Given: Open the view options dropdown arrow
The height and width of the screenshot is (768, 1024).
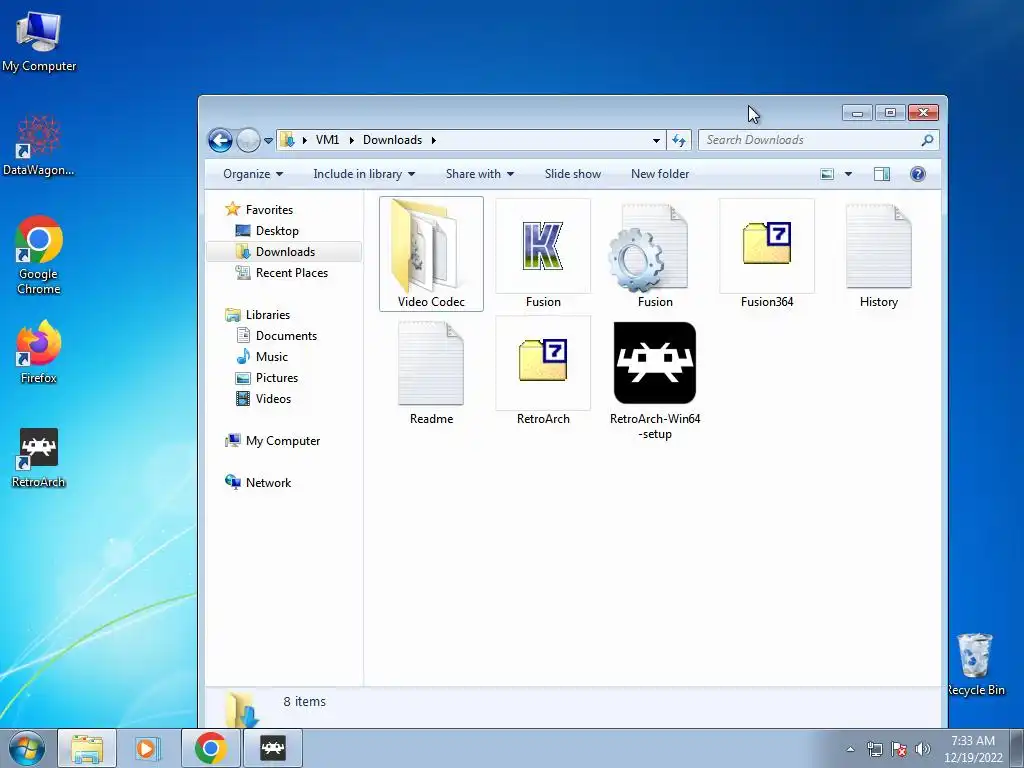Looking at the screenshot, I should 848,174.
